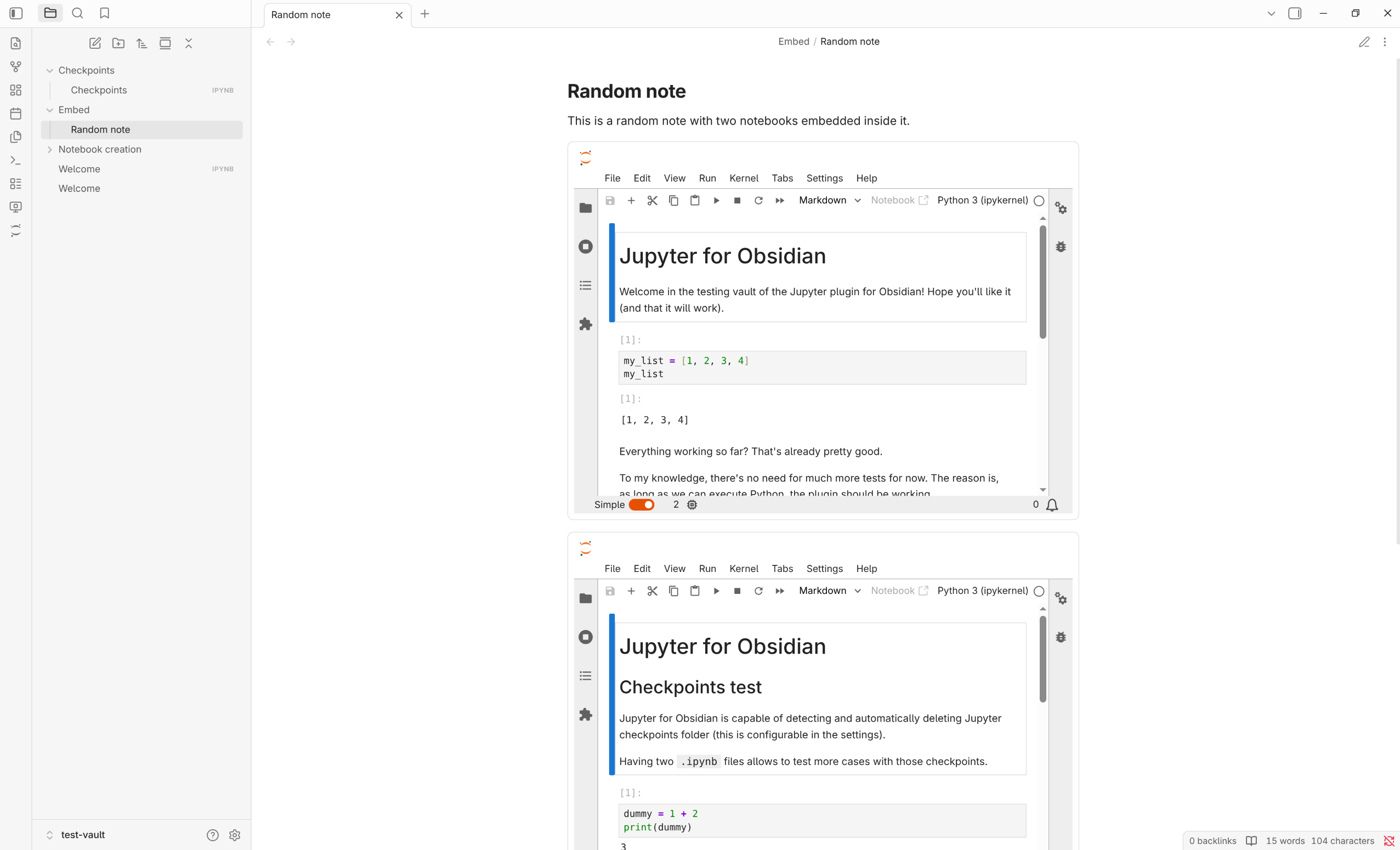Click the Embed breadcrumb link
The height and width of the screenshot is (850, 1400).
pos(793,42)
